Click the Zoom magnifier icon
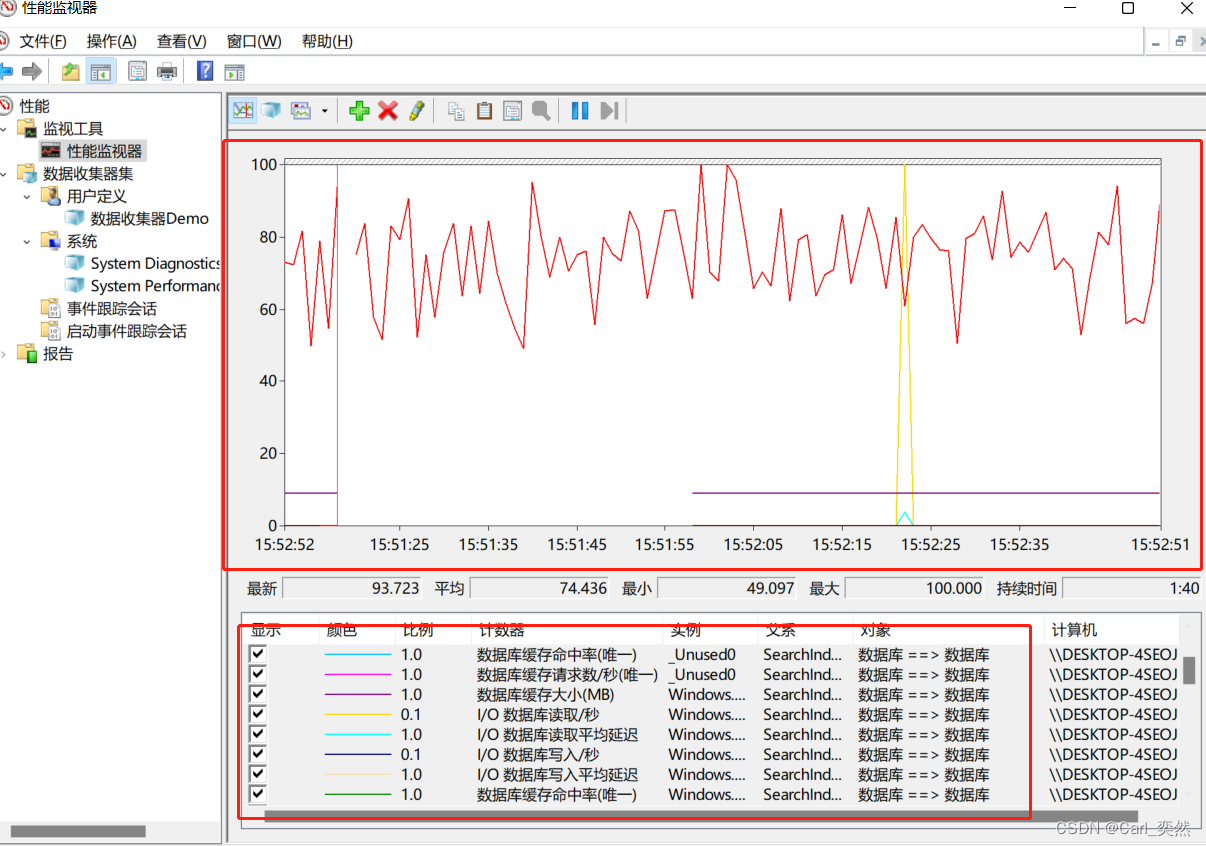This screenshot has height=846, width=1206. pyautogui.click(x=541, y=111)
